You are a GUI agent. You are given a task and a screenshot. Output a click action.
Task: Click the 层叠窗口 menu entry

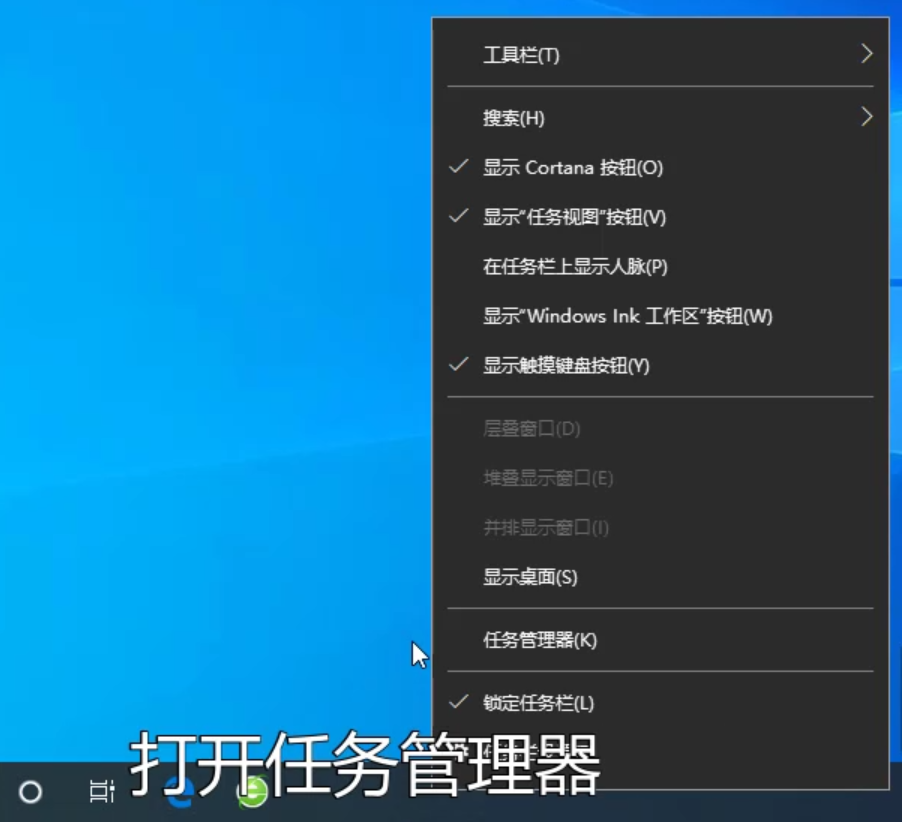[531, 429]
